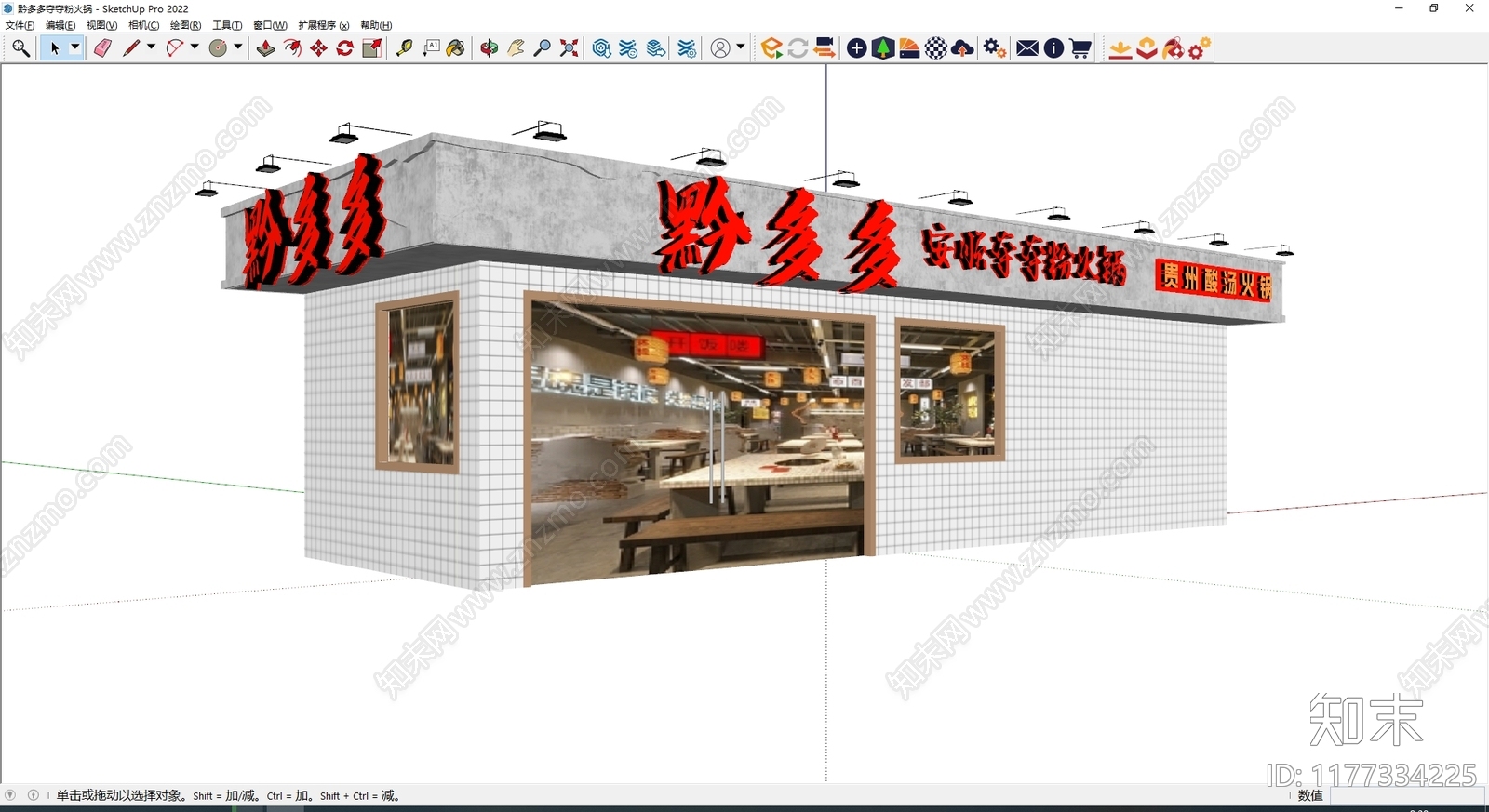Open the 工具(T) menu

coord(227,25)
